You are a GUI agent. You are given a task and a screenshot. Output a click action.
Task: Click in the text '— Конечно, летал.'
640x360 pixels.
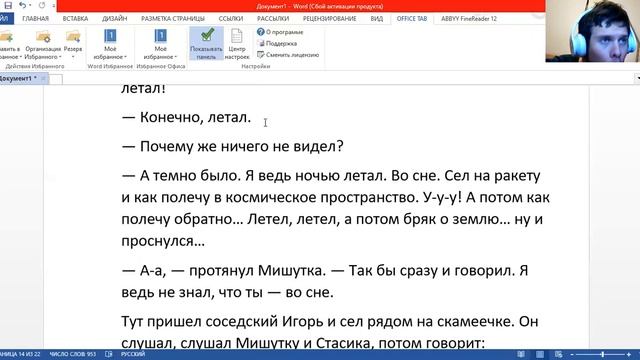pos(187,117)
